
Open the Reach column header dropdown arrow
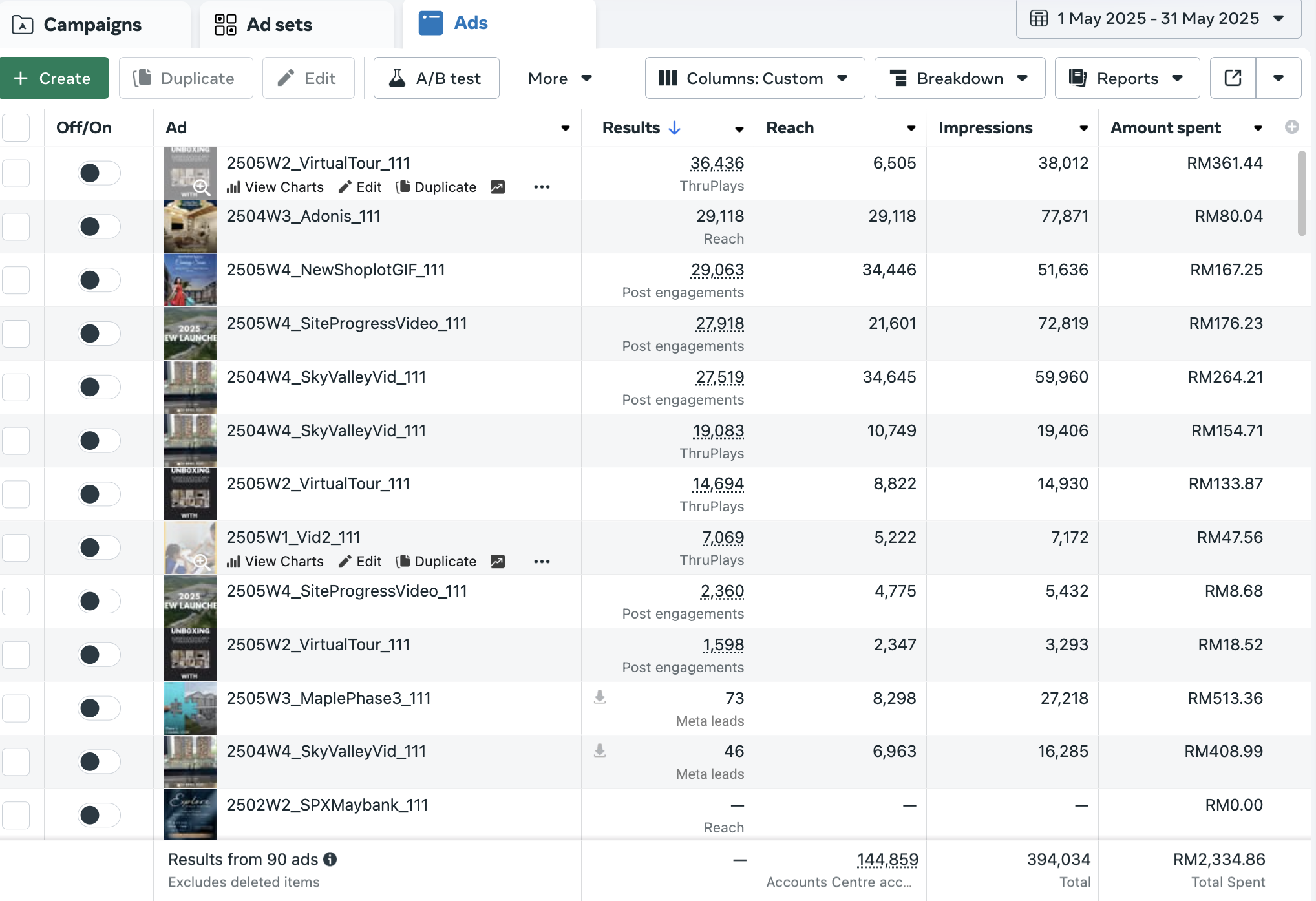click(911, 128)
